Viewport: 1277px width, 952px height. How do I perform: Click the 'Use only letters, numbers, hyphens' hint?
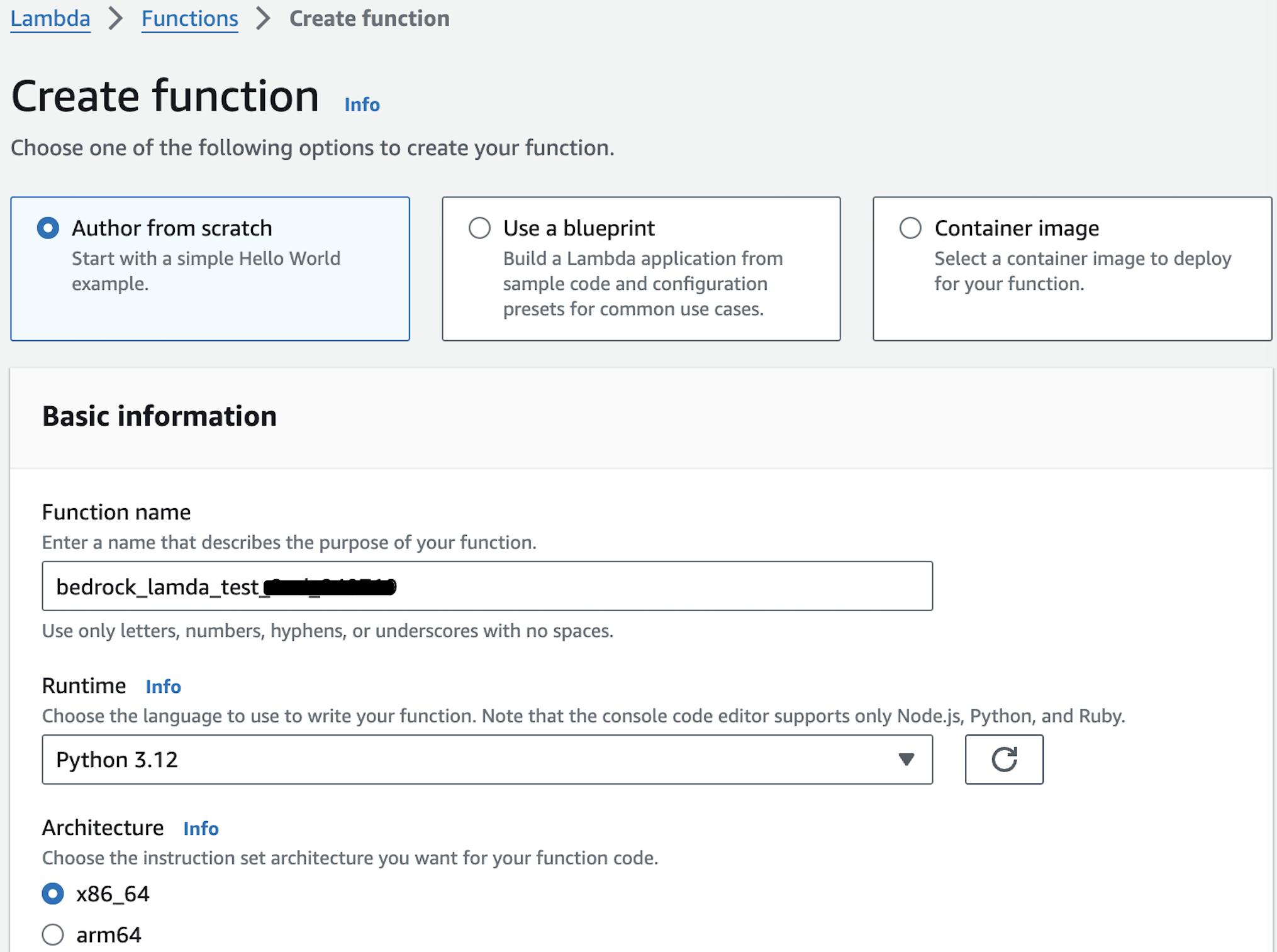(x=328, y=631)
